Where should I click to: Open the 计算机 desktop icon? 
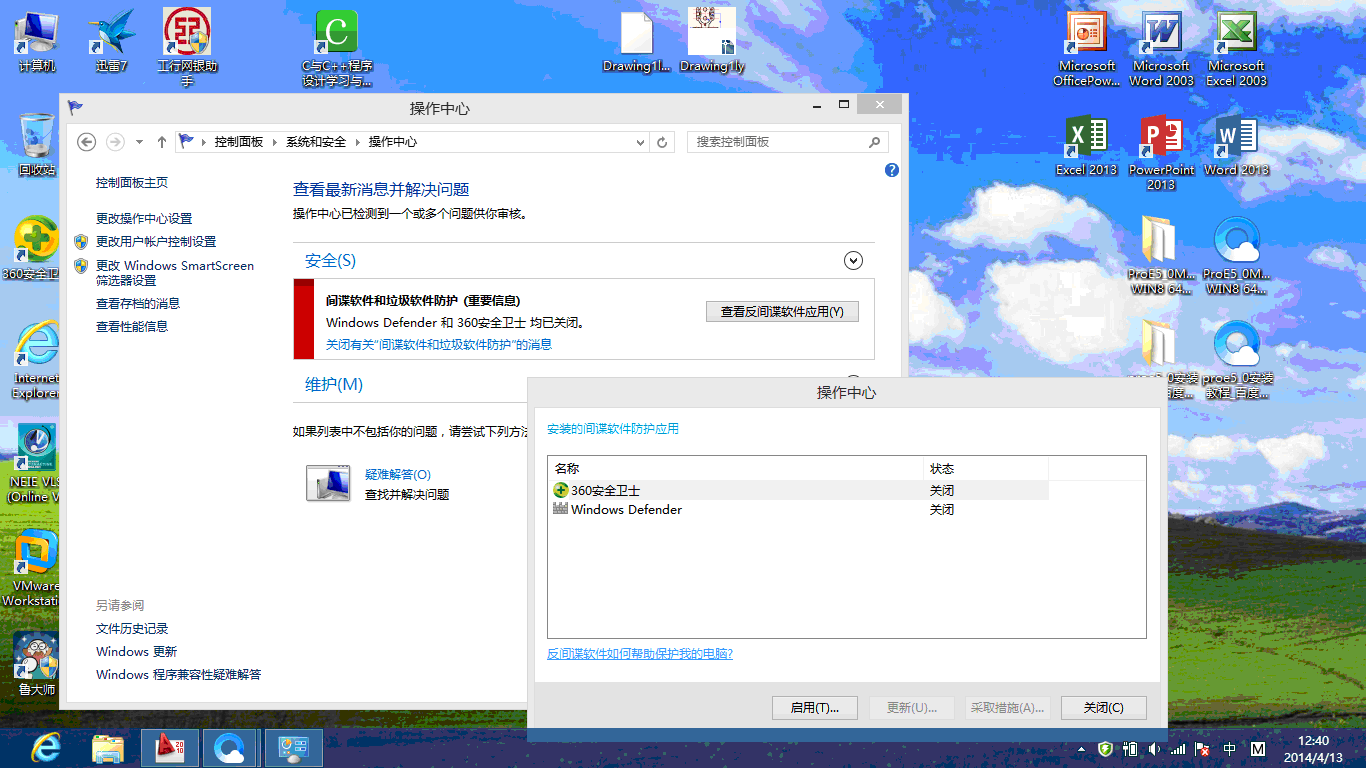click(x=37, y=40)
